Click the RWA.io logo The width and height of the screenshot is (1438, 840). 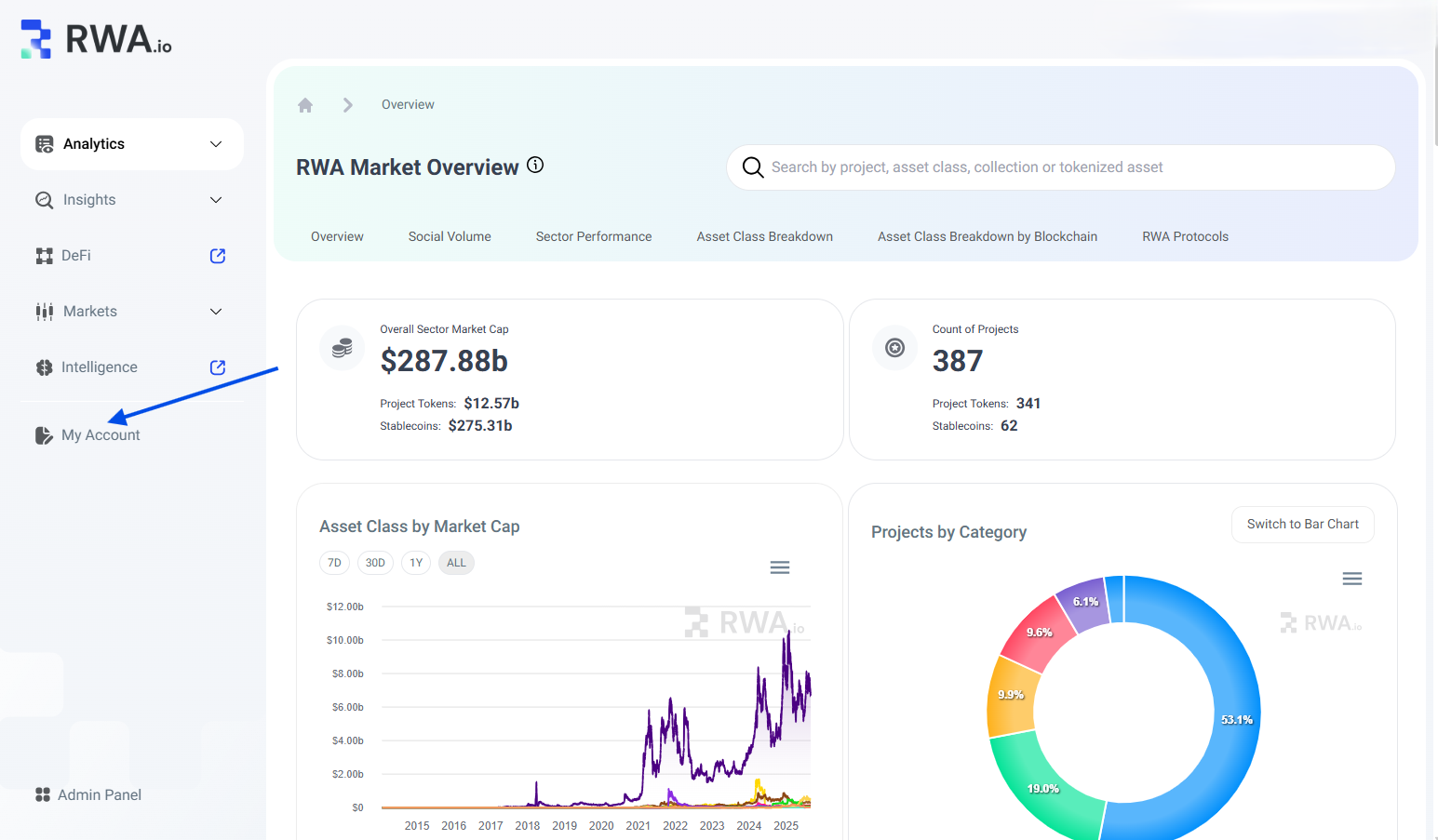pyautogui.click(x=96, y=39)
